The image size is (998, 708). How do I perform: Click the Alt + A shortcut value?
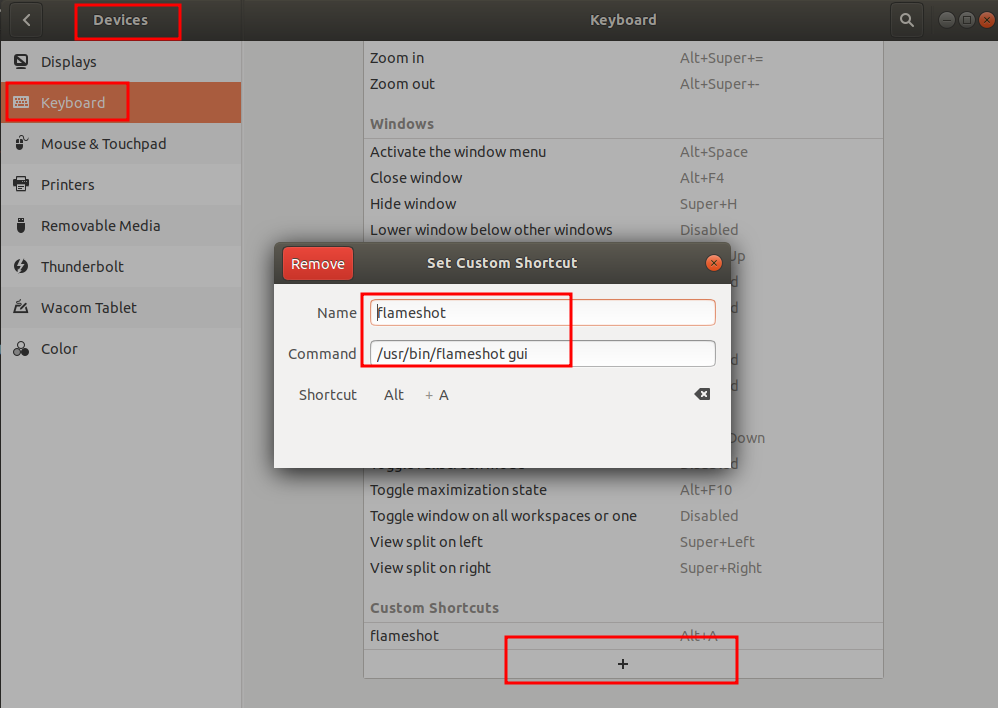[416, 395]
